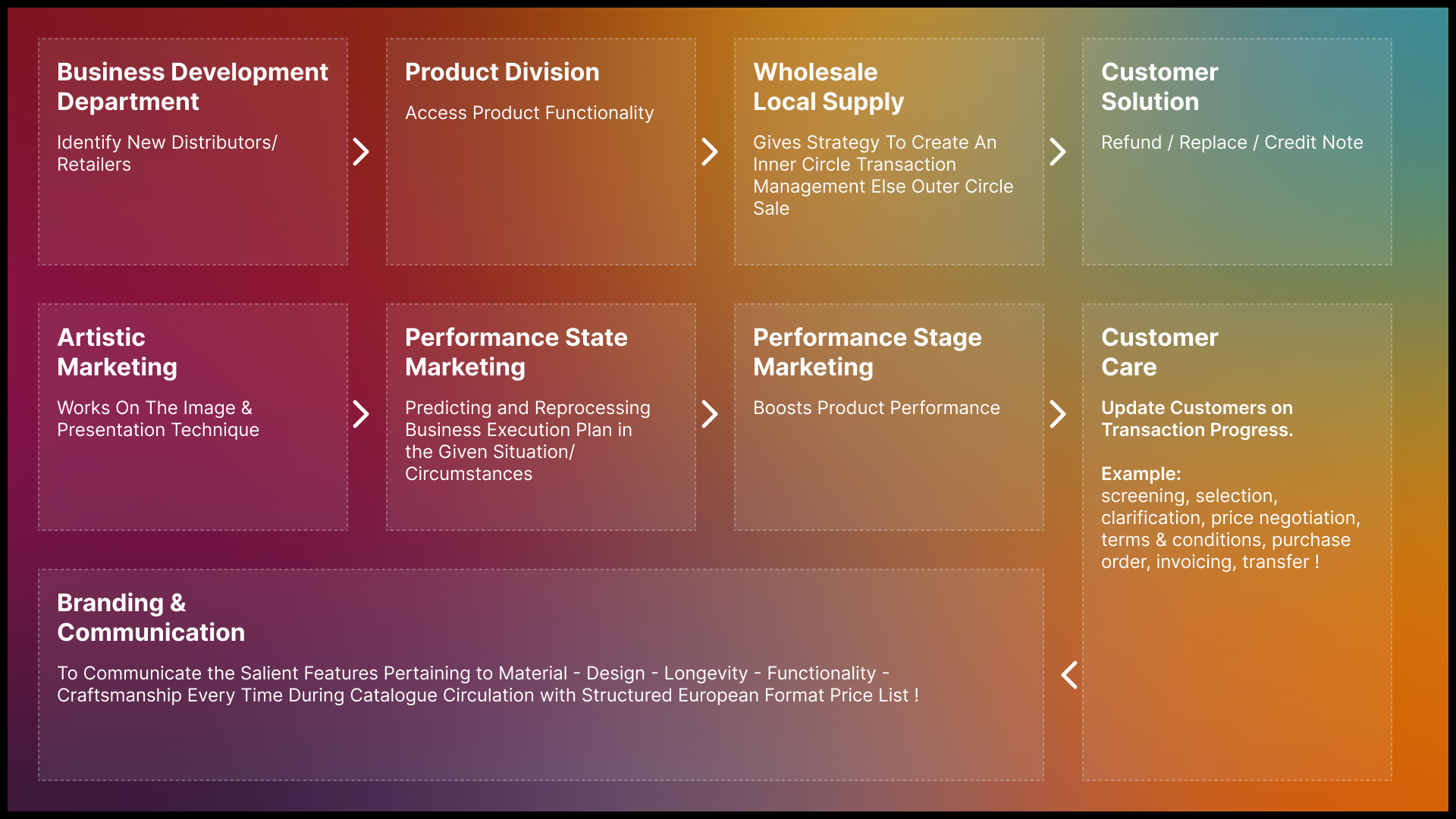The image size is (1456, 819).
Task: Click arrow between Product Division and Wholesale
Action: point(710,152)
